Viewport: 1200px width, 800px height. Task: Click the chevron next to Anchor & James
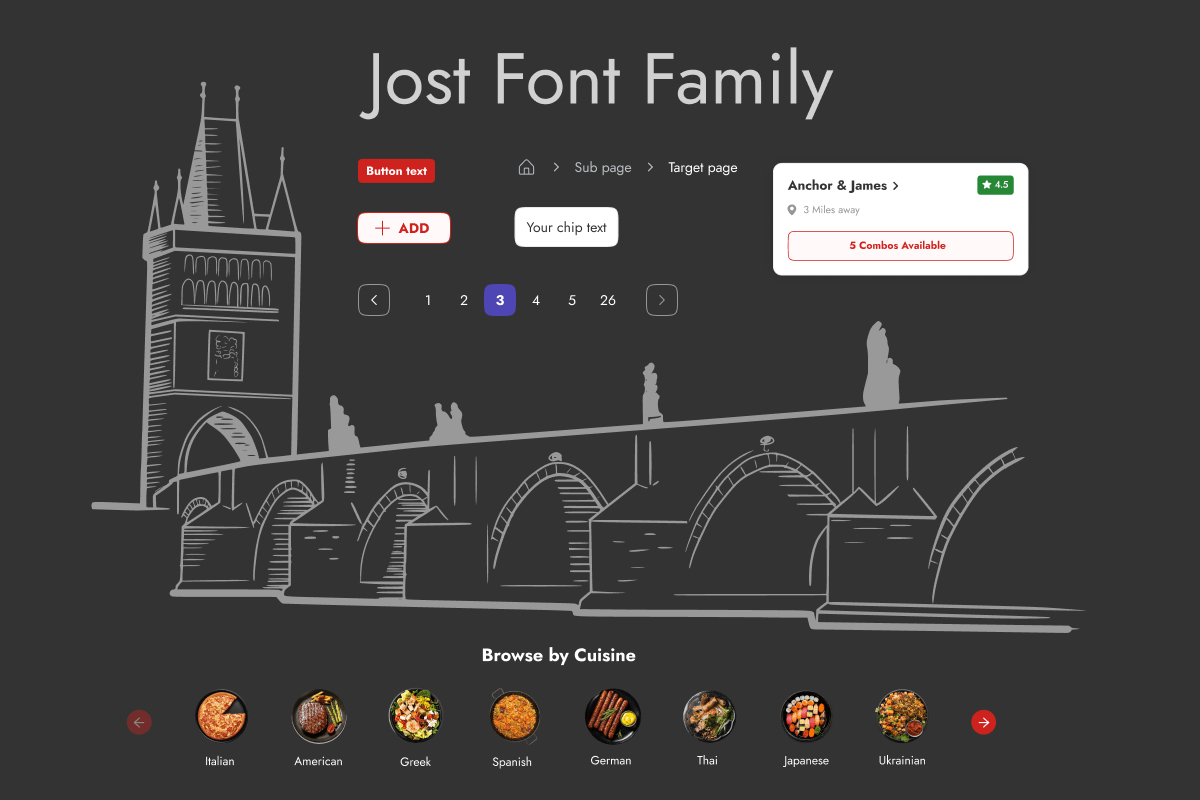(x=895, y=186)
